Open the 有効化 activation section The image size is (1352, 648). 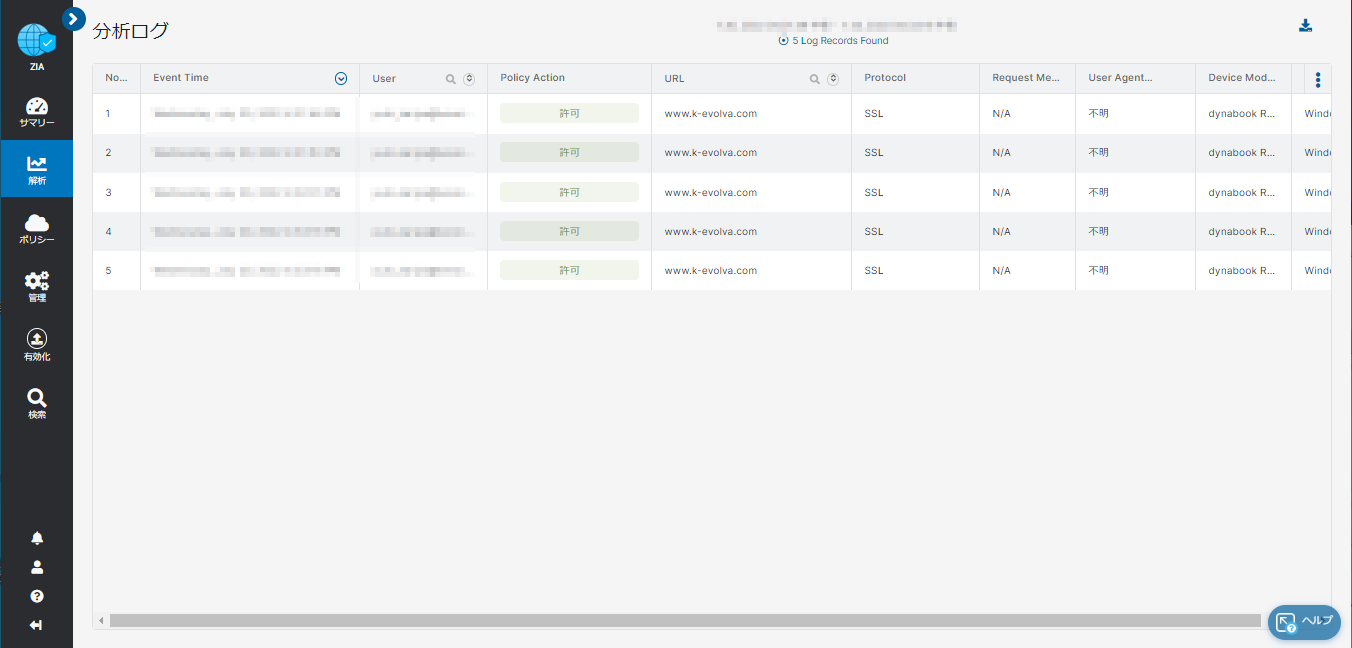click(37, 345)
